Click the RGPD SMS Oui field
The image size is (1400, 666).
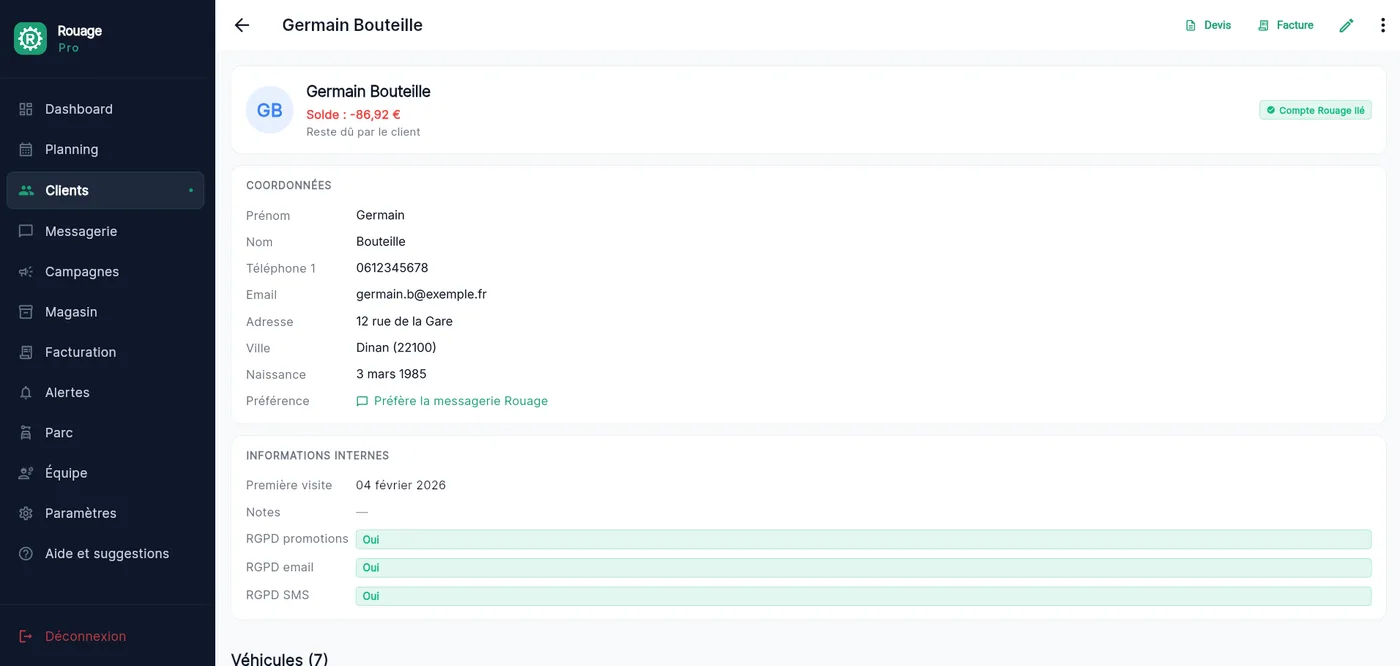[x=863, y=595]
